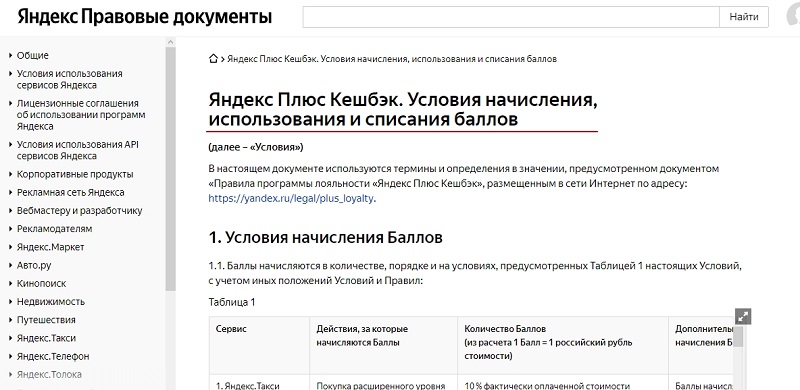
Task: Select Яндекс.Толока in sidebar
Action: tap(49, 374)
